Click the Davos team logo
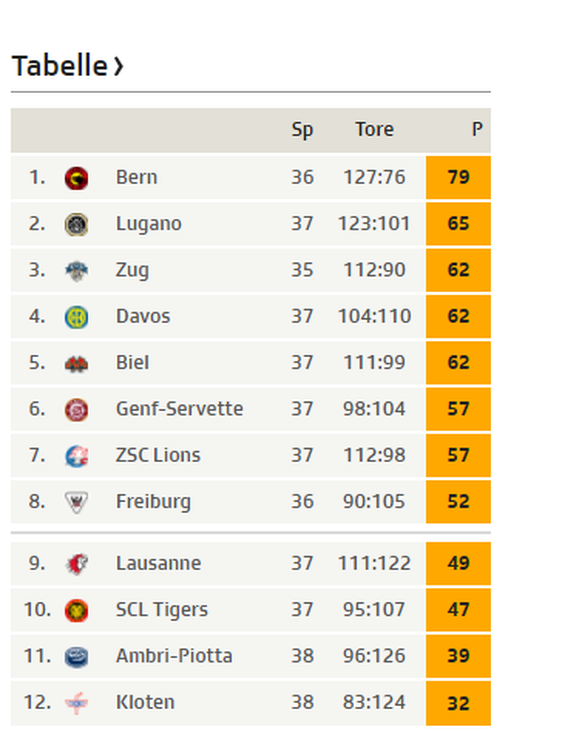The width and height of the screenshot is (582, 735). click(x=76, y=317)
